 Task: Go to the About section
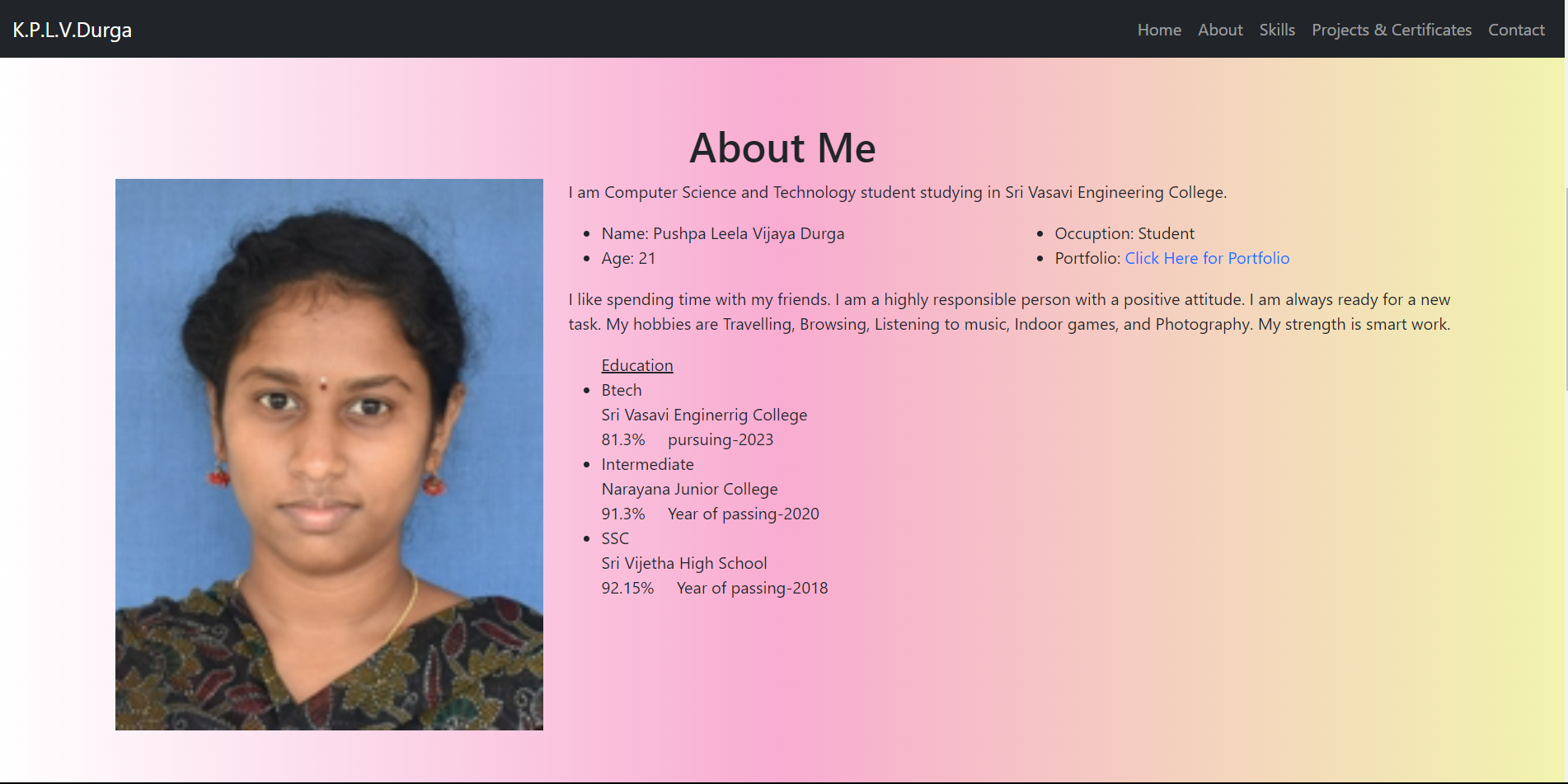(1220, 30)
